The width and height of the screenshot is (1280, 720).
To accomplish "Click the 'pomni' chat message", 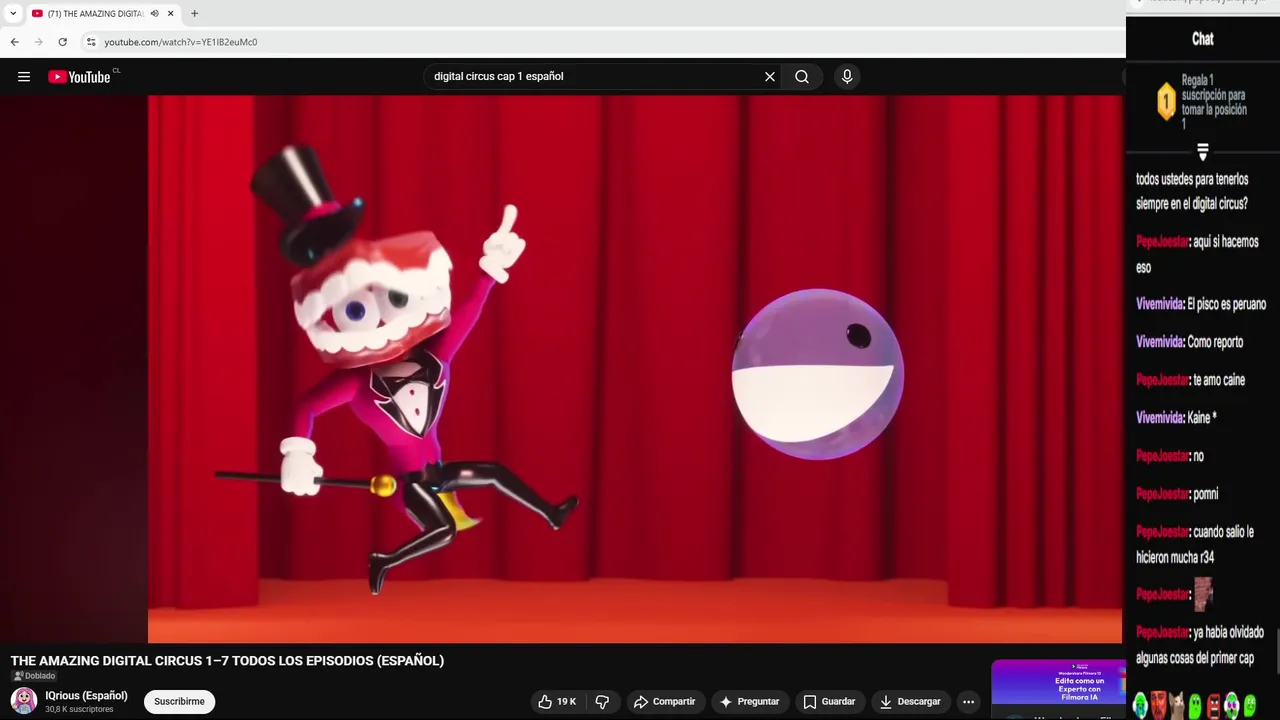I will [x=1177, y=494].
